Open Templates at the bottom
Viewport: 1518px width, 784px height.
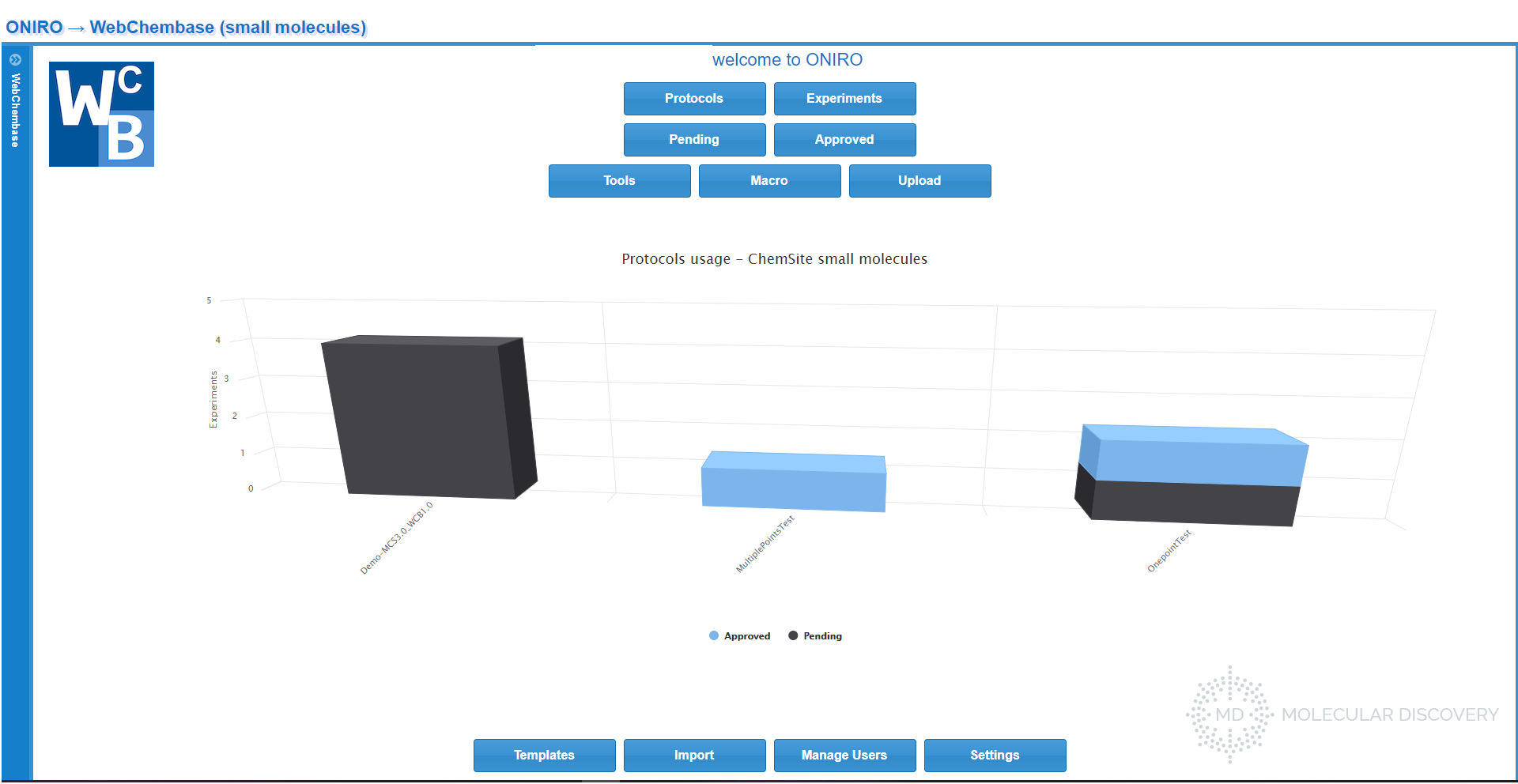(x=544, y=756)
